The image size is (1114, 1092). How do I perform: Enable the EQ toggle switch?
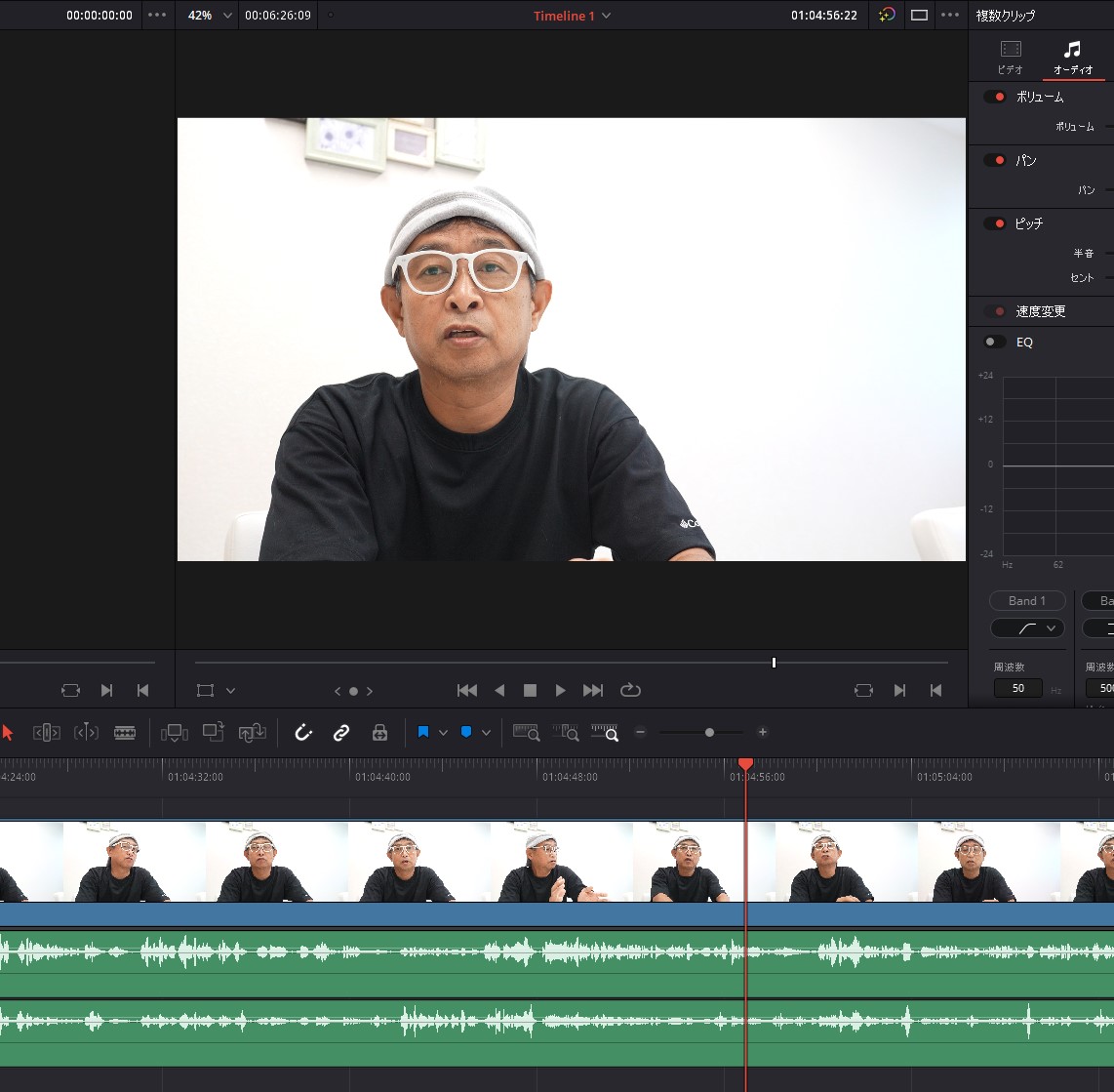point(995,342)
